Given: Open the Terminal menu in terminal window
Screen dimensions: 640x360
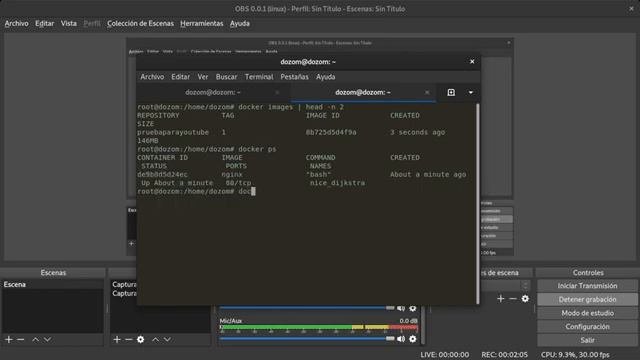Looking at the screenshot, I should click(259, 77).
